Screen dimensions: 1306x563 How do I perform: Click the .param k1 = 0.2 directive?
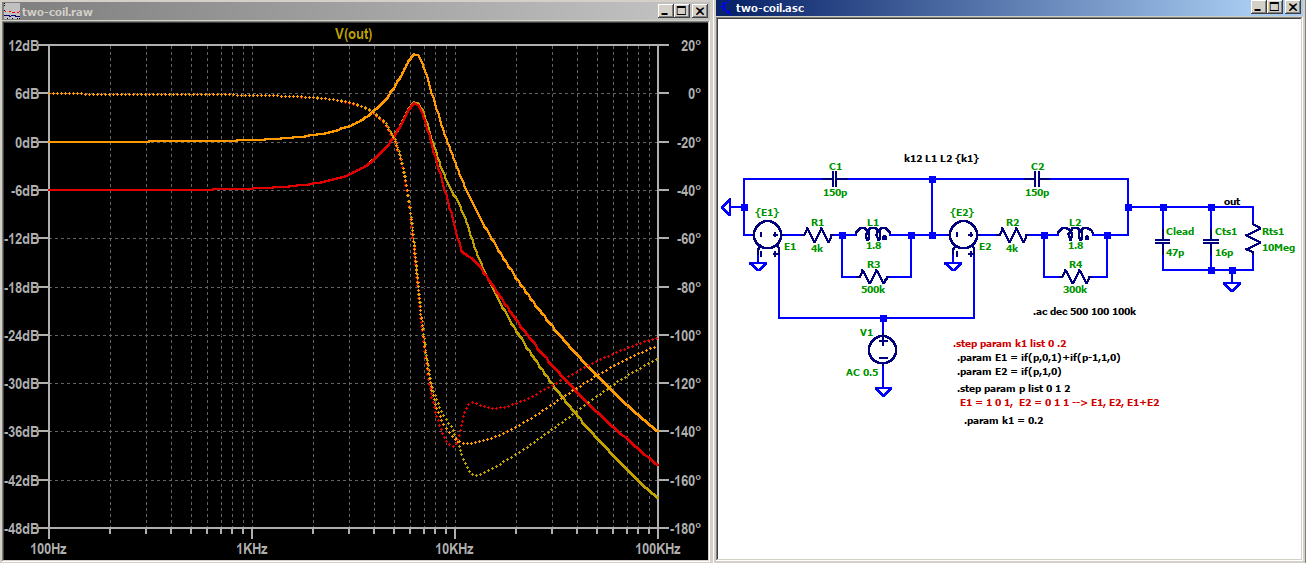[1004, 421]
